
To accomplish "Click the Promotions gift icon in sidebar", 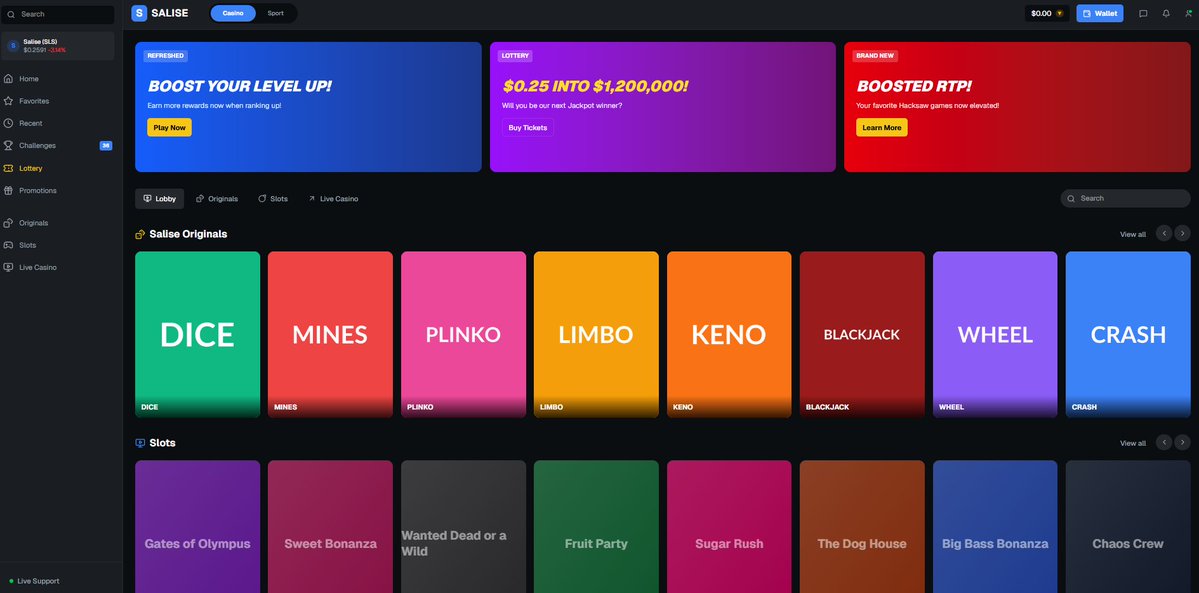I will click(x=8, y=191).
